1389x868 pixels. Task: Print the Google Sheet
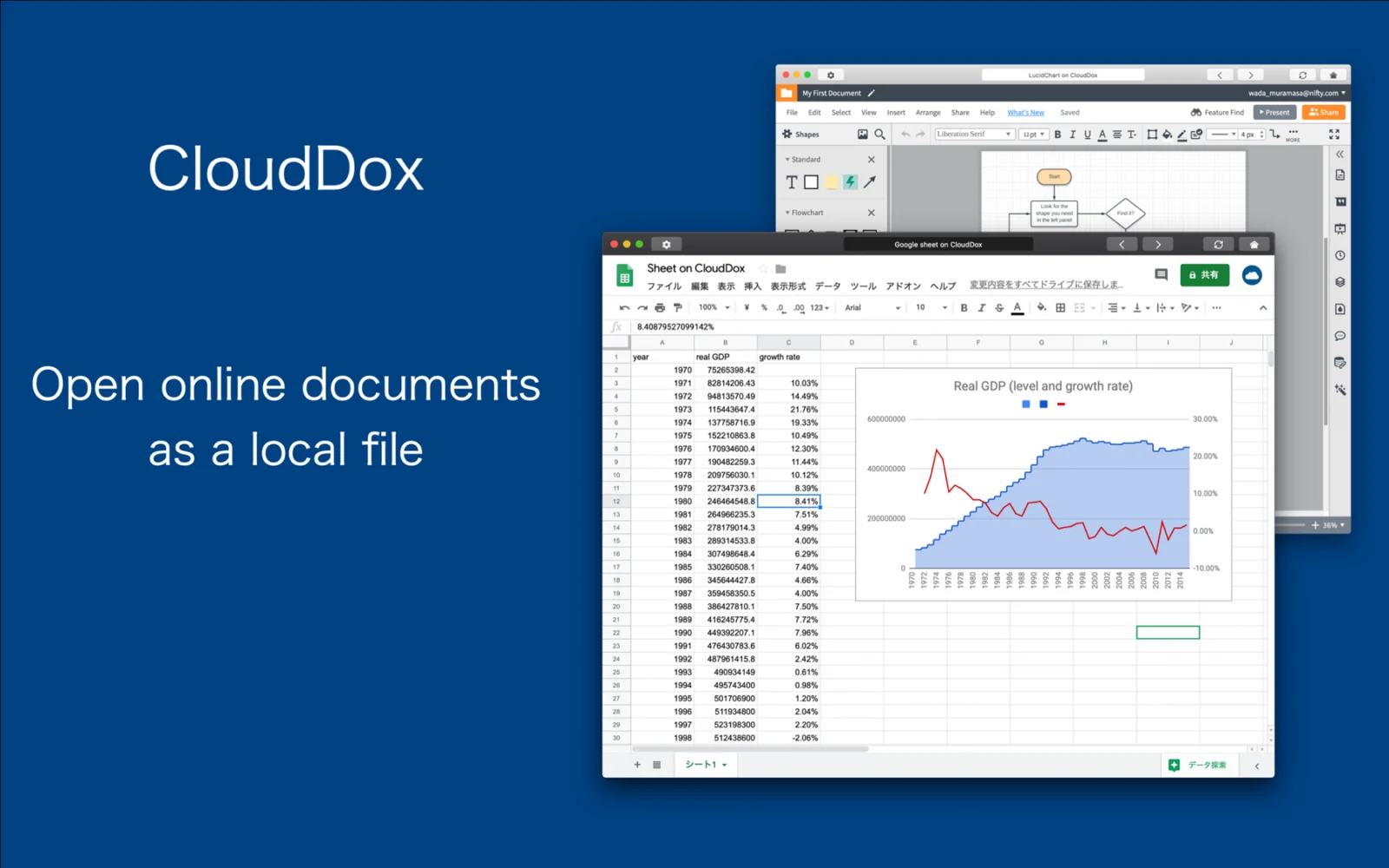[x=660, y=307]
